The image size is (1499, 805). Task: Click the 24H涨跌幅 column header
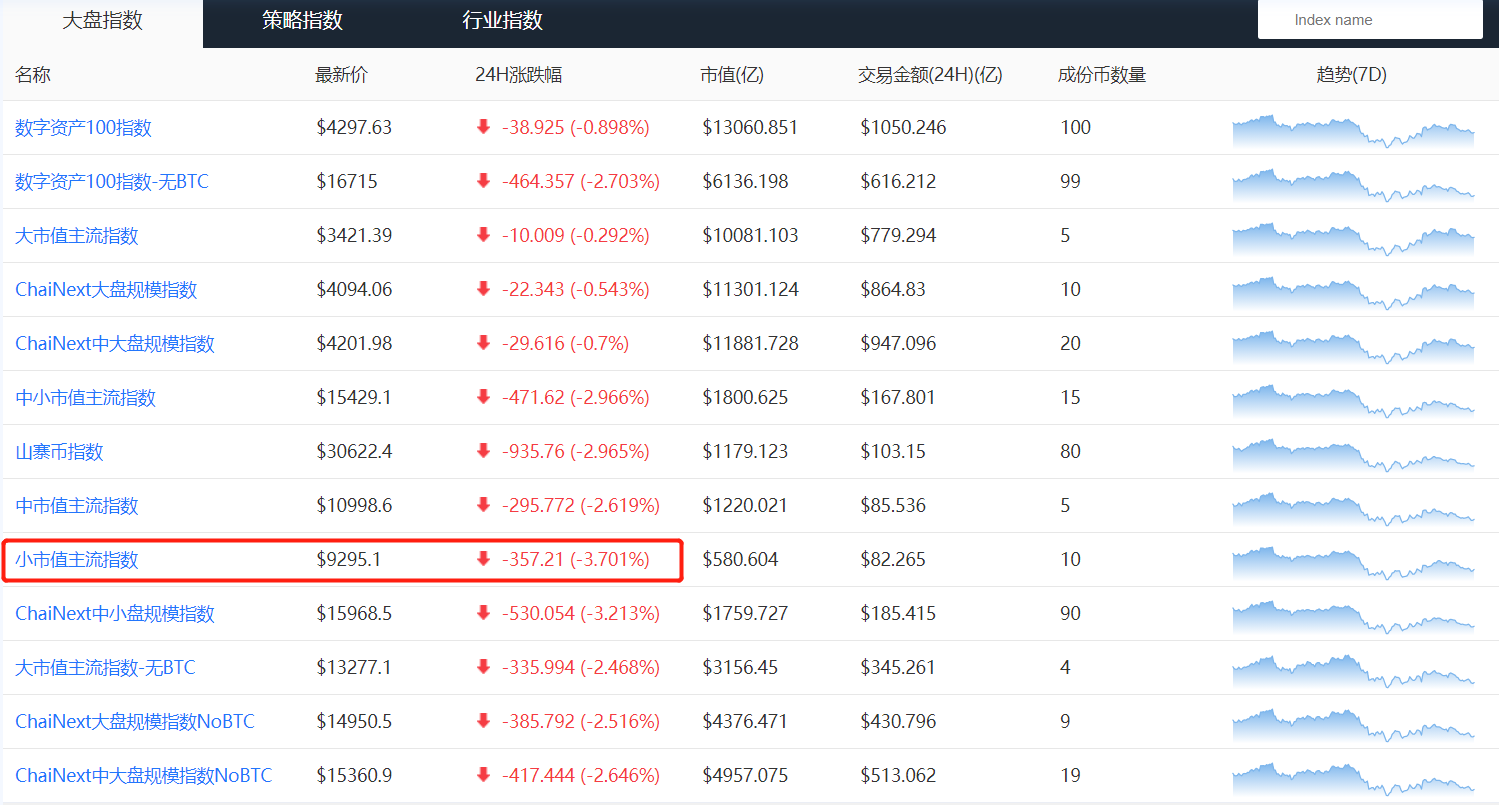[x=518, y=75]
